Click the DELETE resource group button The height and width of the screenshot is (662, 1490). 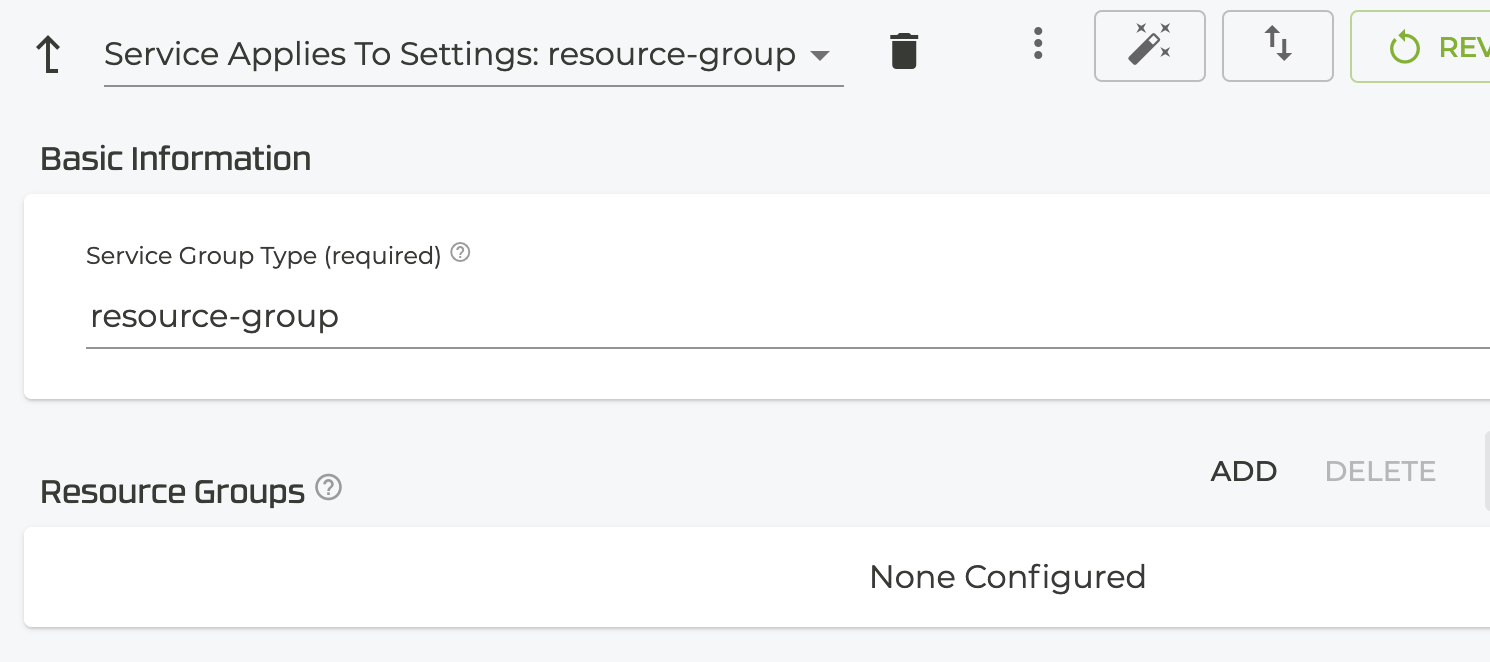coord(1380,471)
